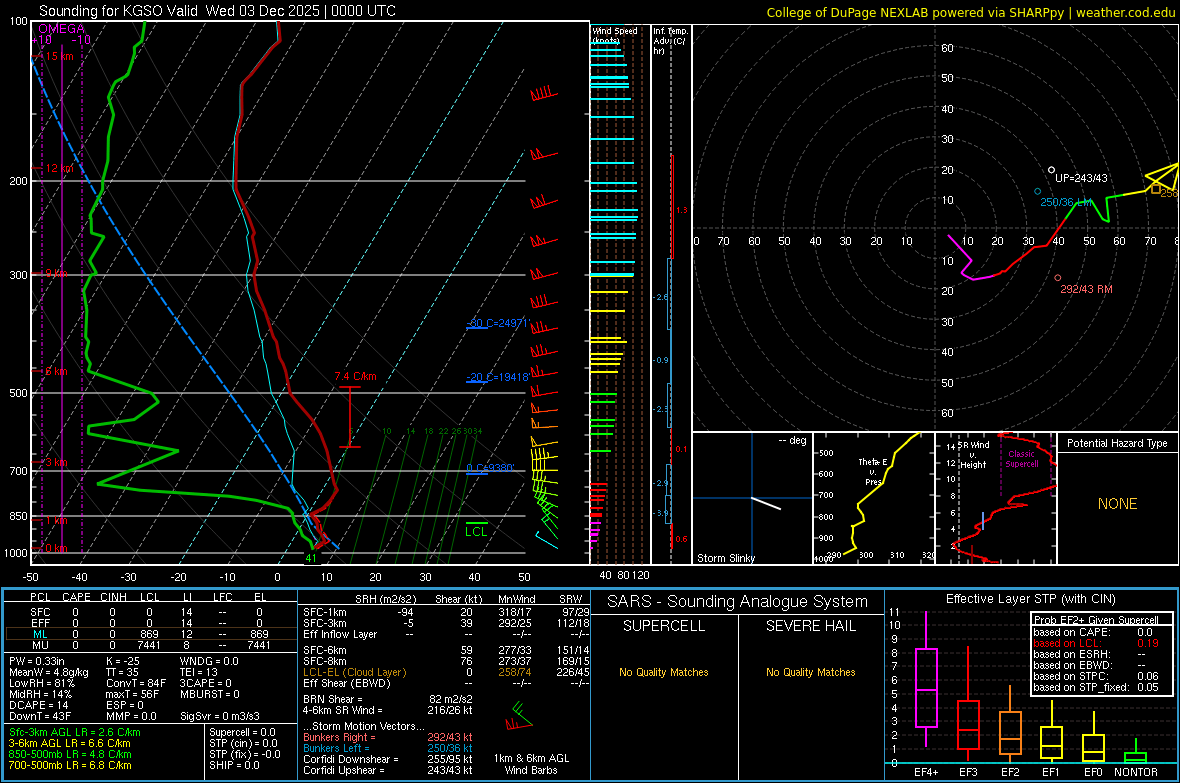This screenshot has width=1180, height=783.
Task: Click 'K = -25' index value
Action: click(123, 661)
